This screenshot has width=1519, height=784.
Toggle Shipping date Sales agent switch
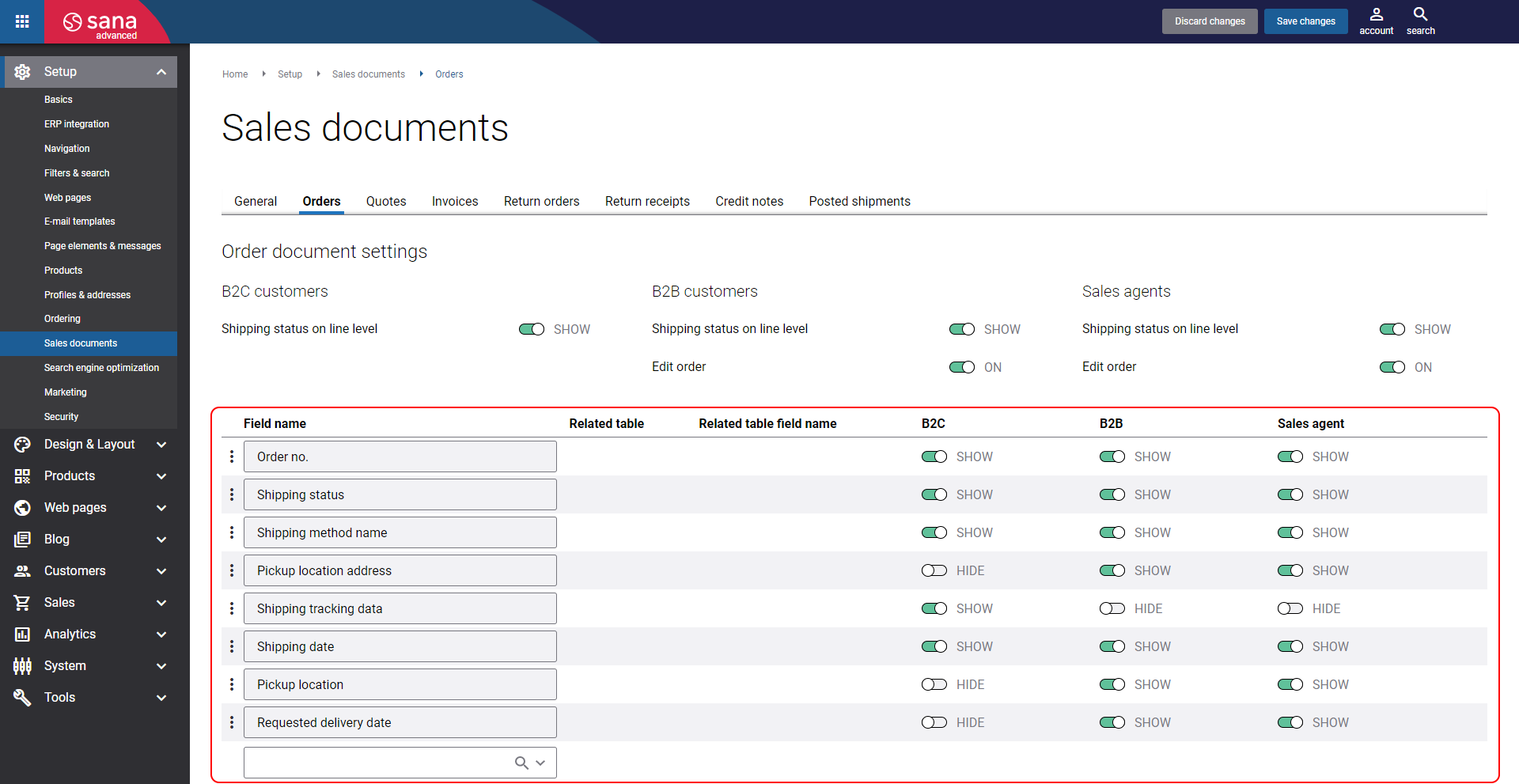click(x=1290, y=646)
